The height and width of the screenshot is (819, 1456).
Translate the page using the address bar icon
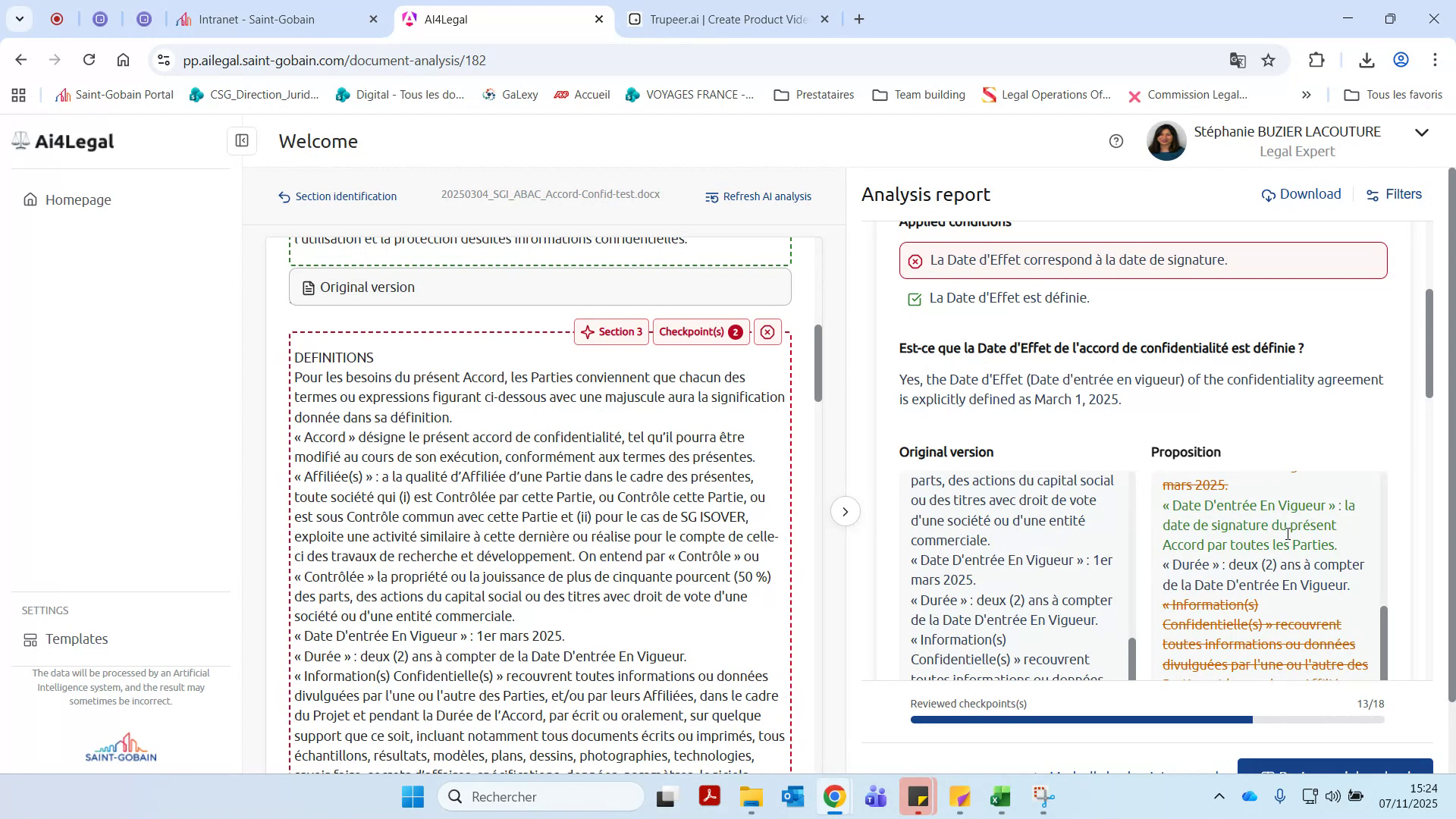point(1238,60)
